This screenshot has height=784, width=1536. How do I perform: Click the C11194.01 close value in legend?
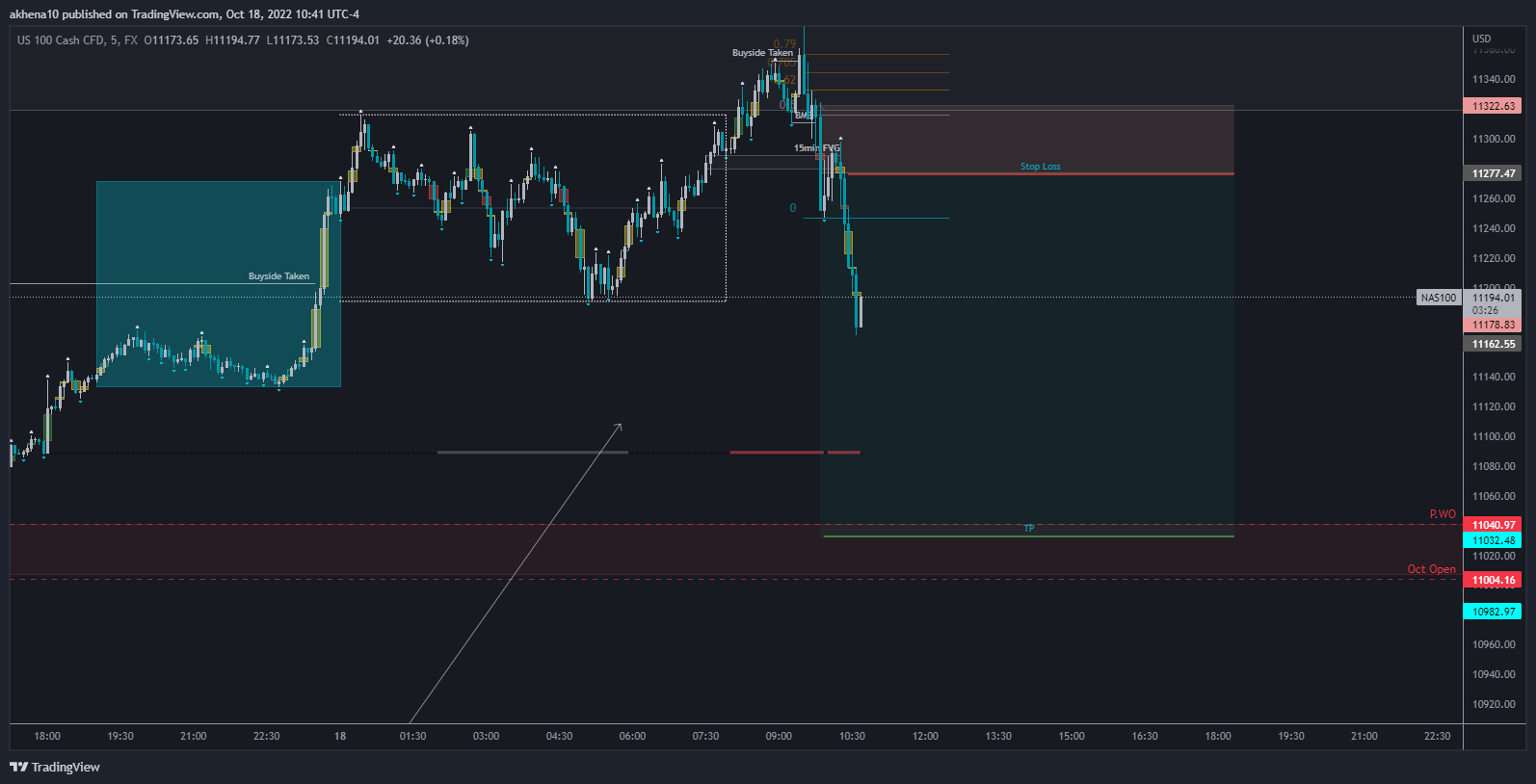click(x=353, y=40)
